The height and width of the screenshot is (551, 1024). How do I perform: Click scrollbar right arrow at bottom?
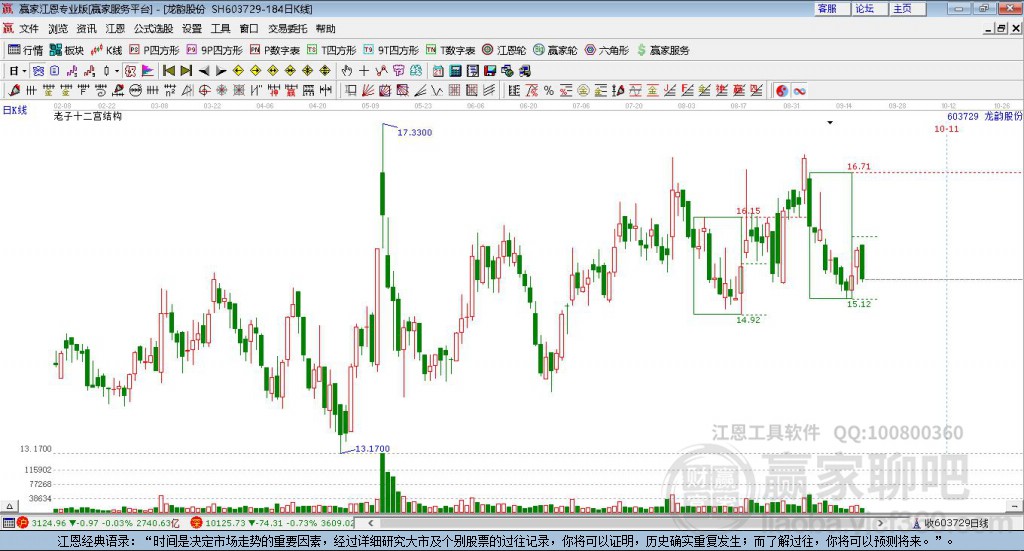[880, 523]
